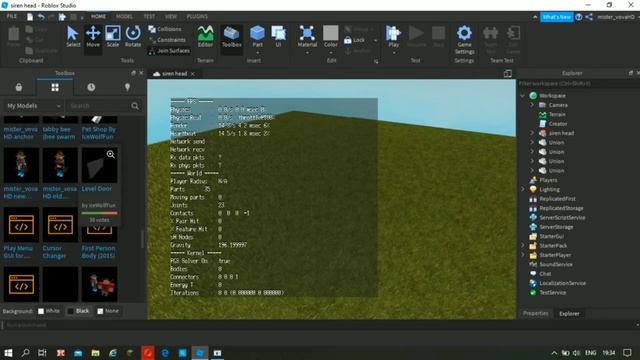Viewport: 640px width, 360px height.
Task: Open the notification center icon
Action: (x=627, y=352)
